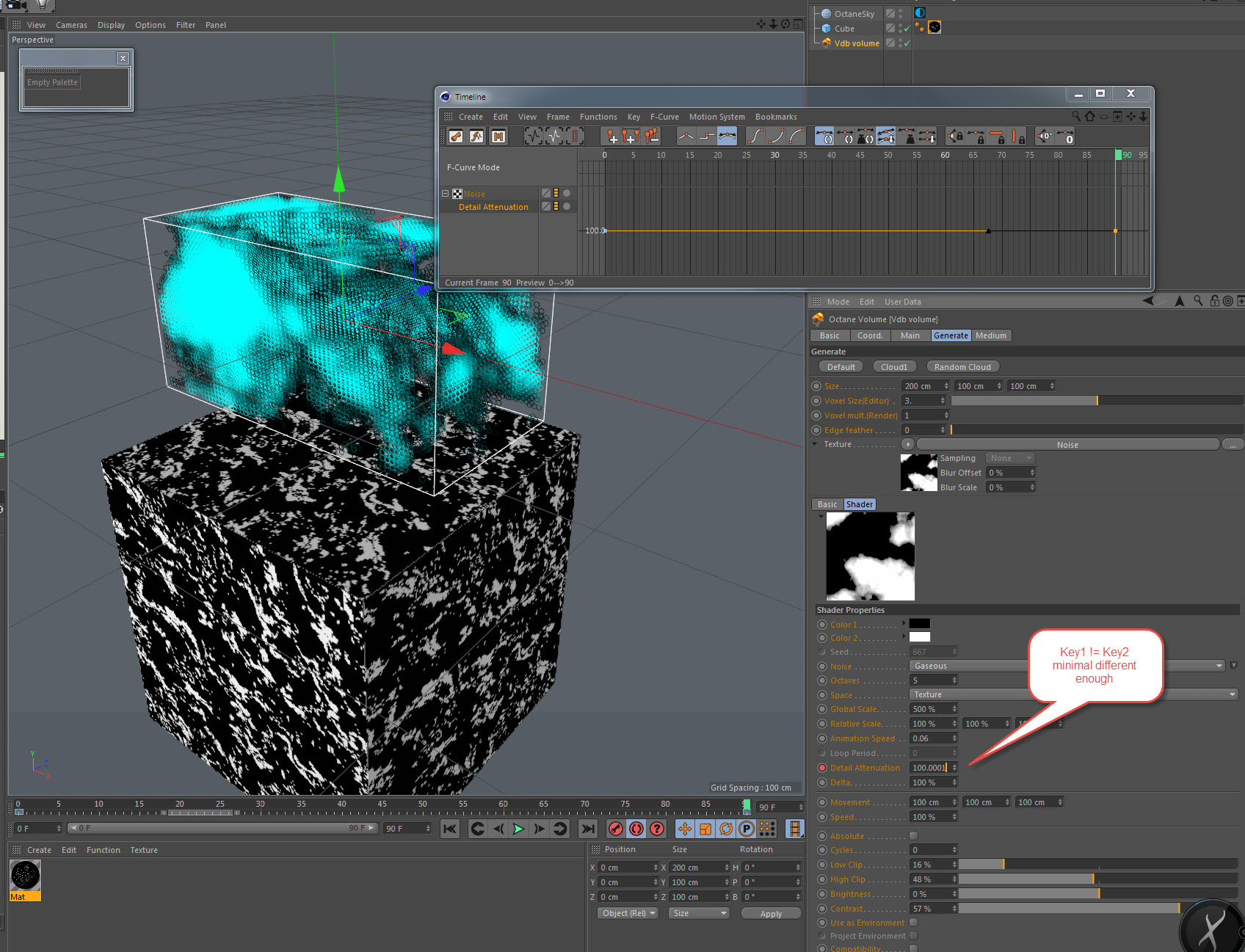The width and height of the screenshot is (1245, 952).
Task: Toggle Cube visibility dots in object list
Action: point(900,28)
